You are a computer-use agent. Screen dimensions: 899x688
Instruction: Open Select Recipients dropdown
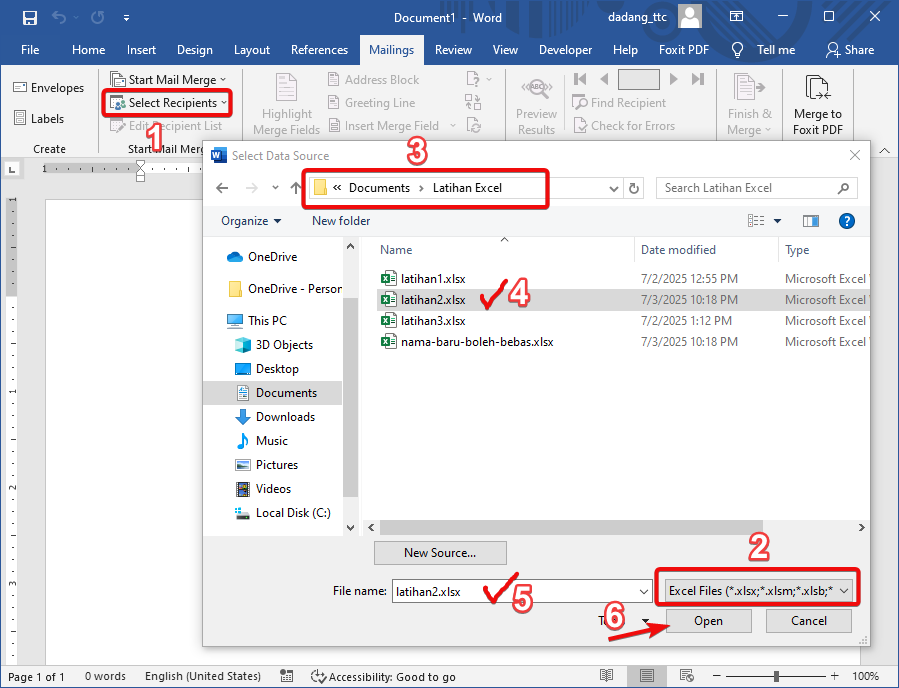(167, 103)
